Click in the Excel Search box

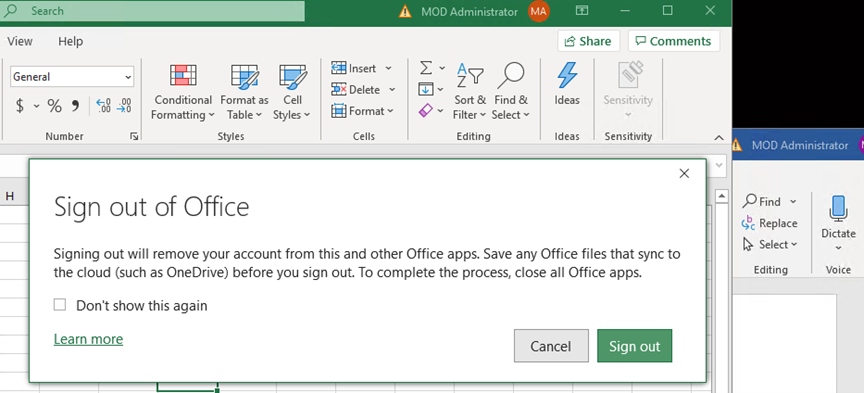click(x=152, y=10)
